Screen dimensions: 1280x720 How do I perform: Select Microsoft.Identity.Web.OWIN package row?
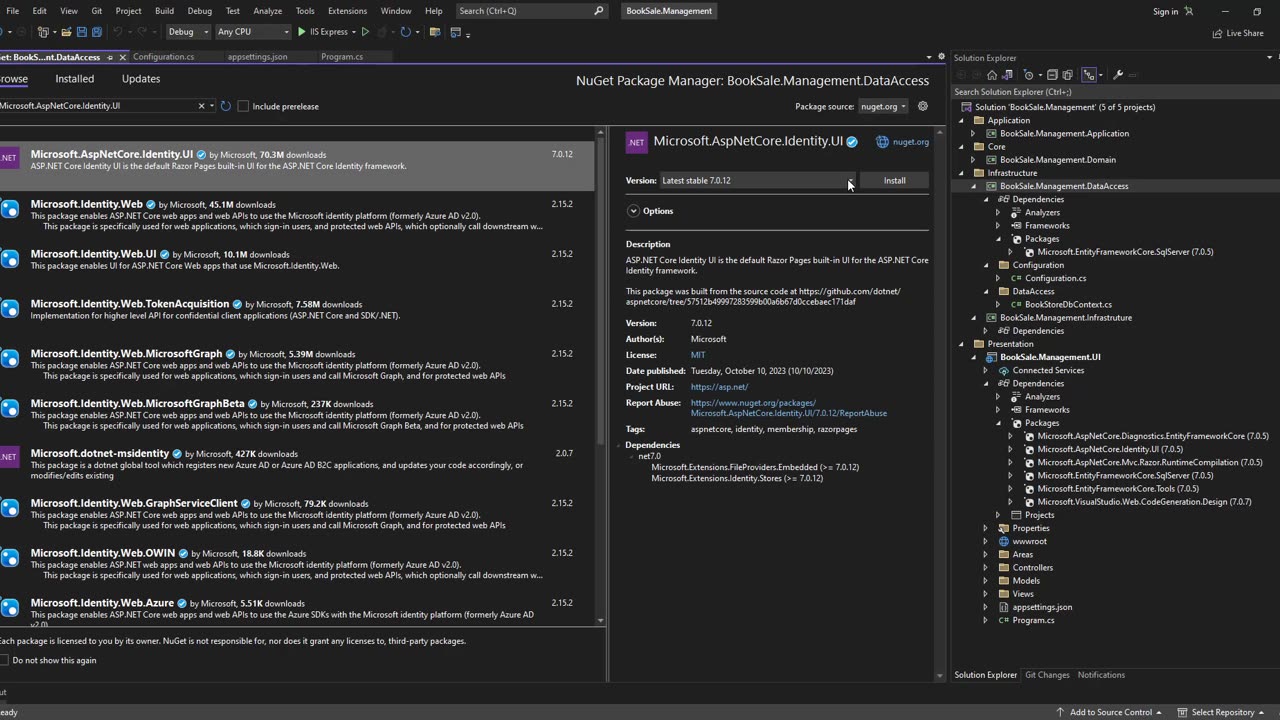[297, 565]
